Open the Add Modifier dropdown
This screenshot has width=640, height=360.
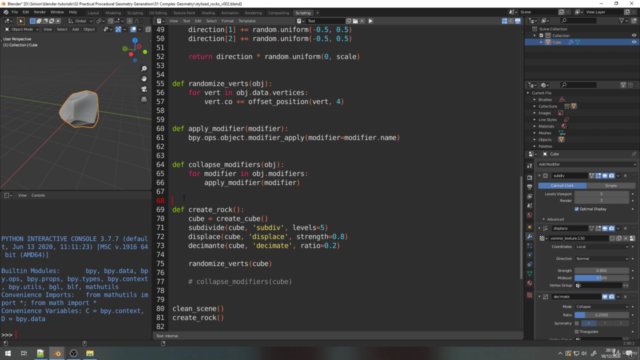point(587,164)
